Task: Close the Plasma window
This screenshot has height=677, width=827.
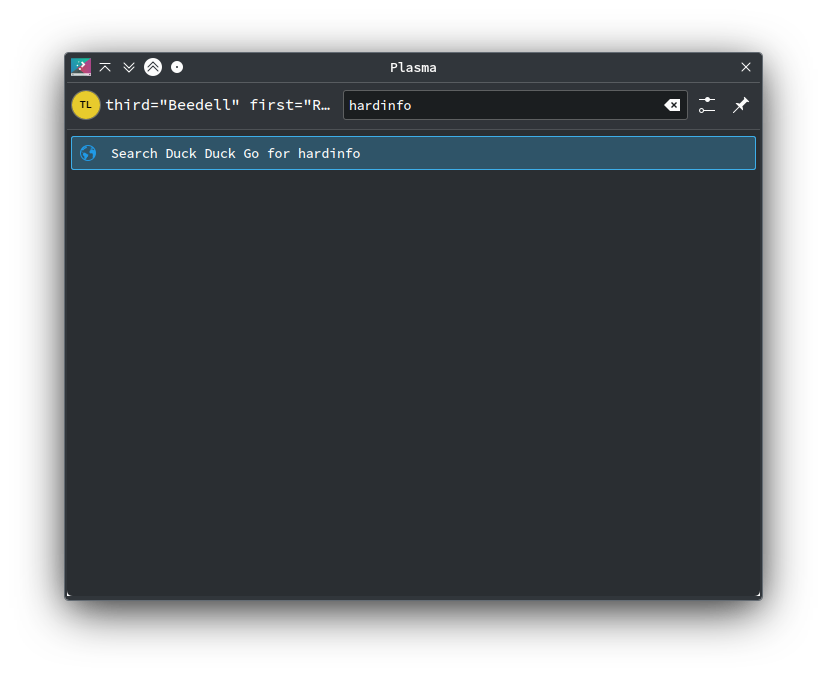Action: (x=745, y=67)
